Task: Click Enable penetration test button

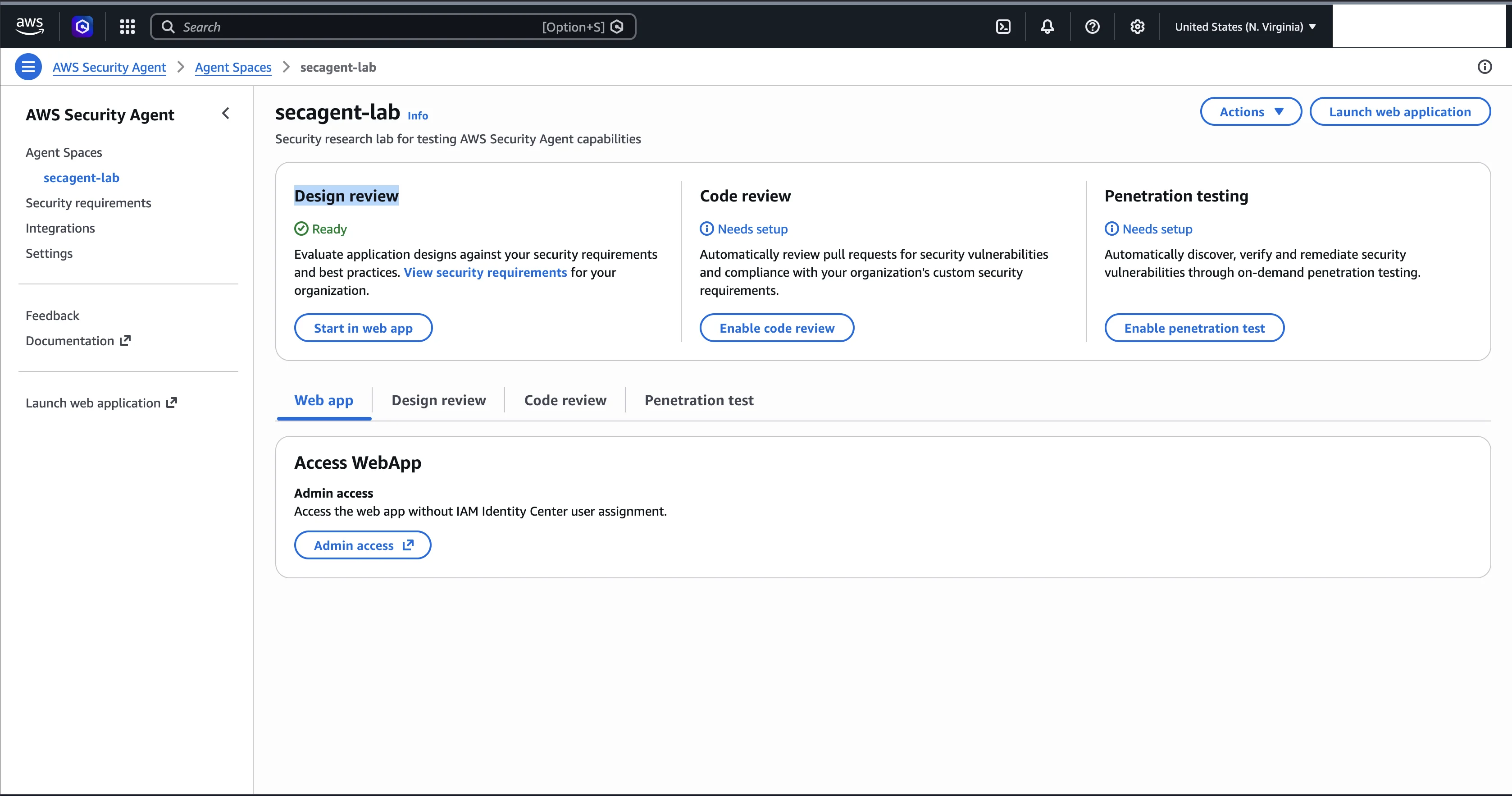Action: point(1194,328)
